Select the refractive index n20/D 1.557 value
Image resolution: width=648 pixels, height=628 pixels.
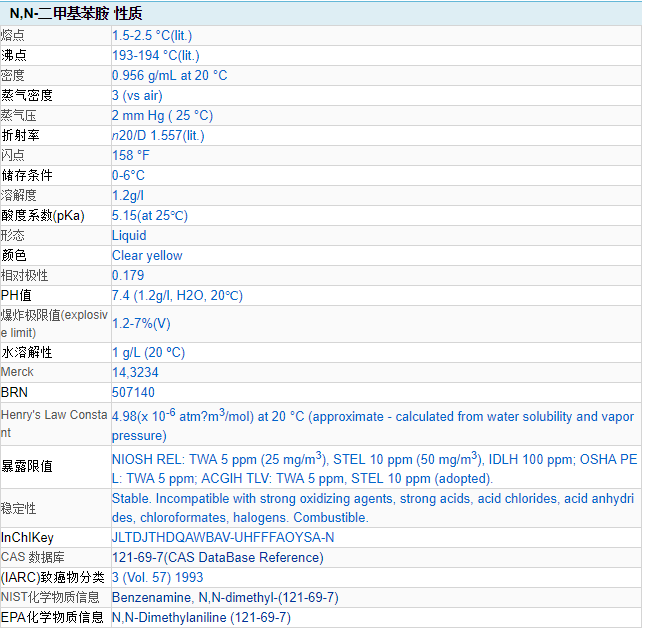click(x=158, y=135)
